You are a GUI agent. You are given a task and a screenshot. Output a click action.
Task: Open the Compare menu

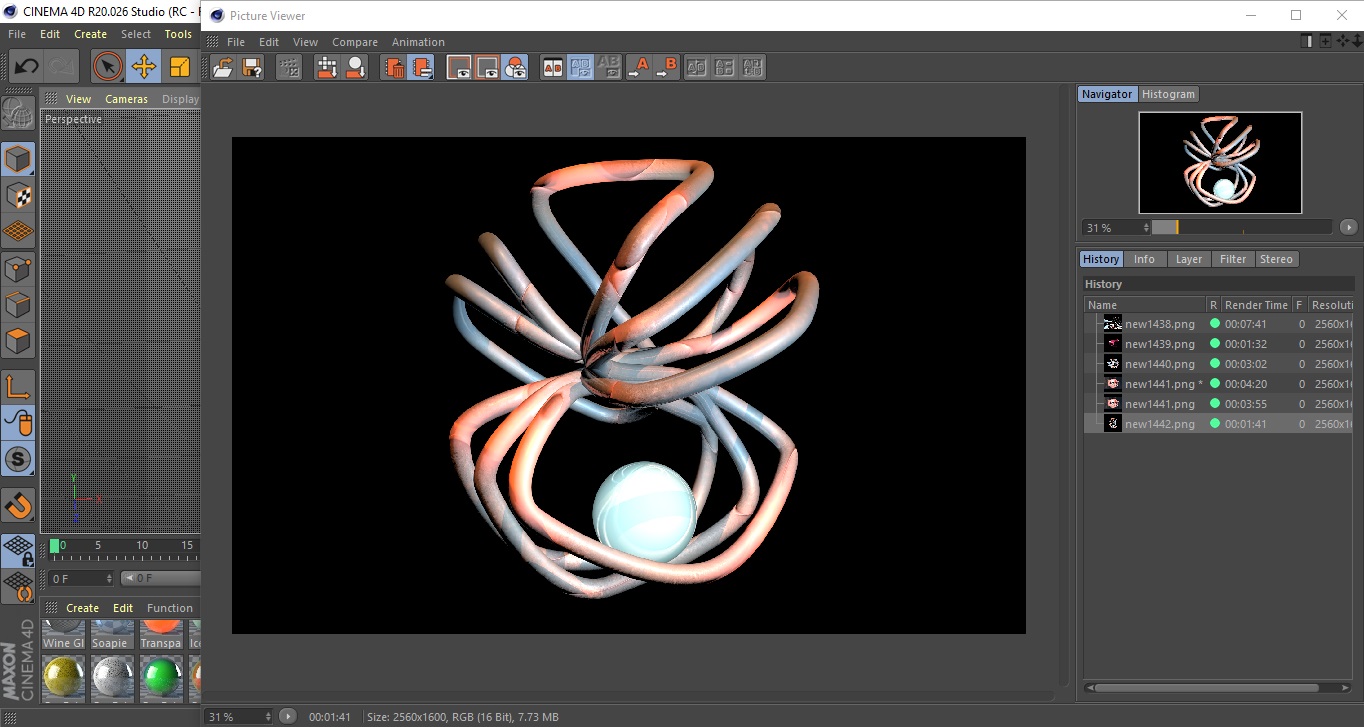click(x=354, y=42)
